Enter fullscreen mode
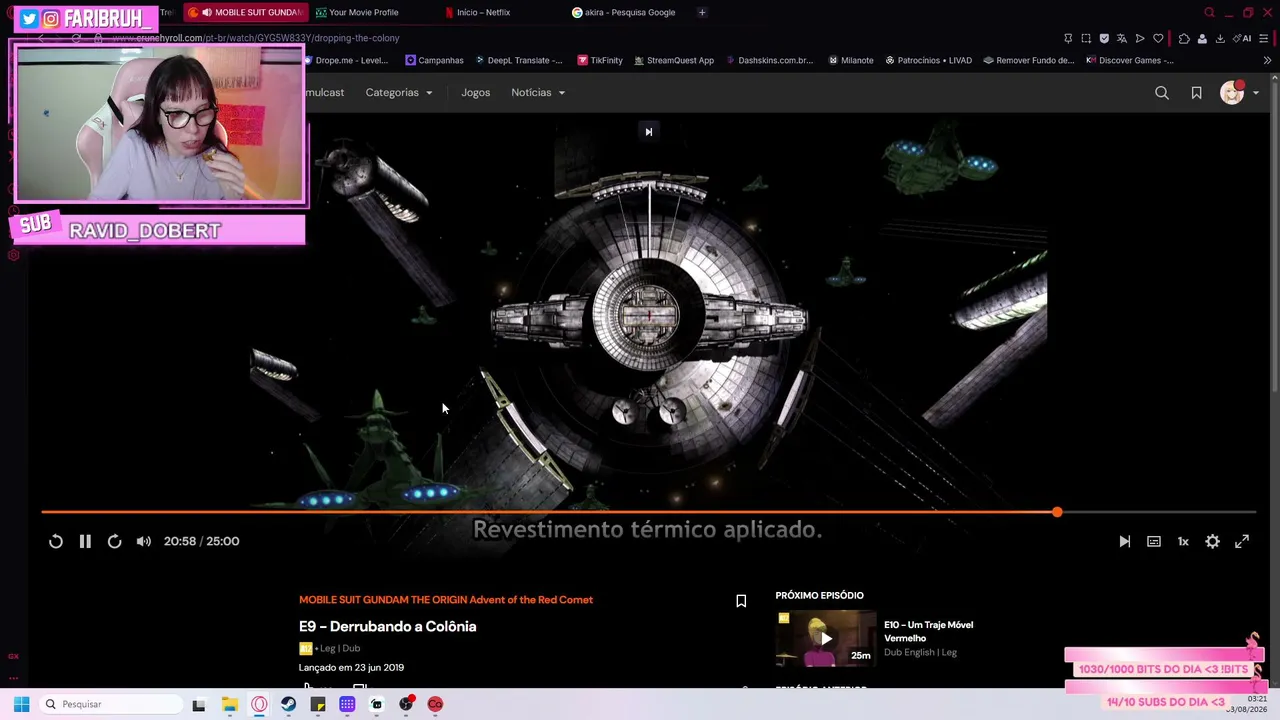The width and height of the screenshot is (1280, 720). tap(1242, 541)
